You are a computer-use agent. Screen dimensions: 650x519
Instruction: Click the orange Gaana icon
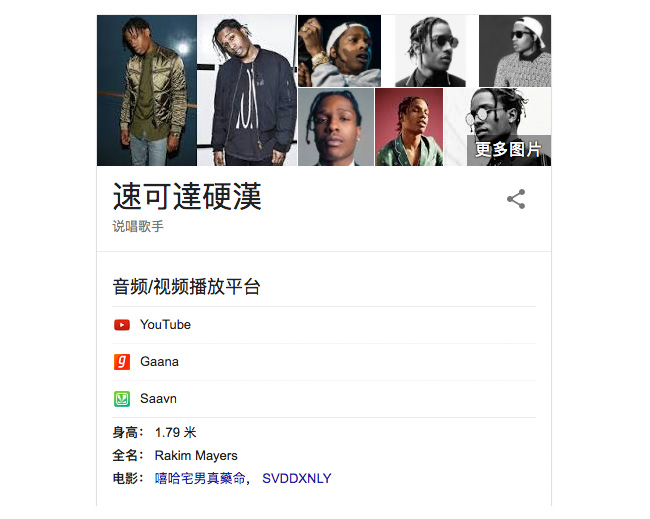coord(122,361)
